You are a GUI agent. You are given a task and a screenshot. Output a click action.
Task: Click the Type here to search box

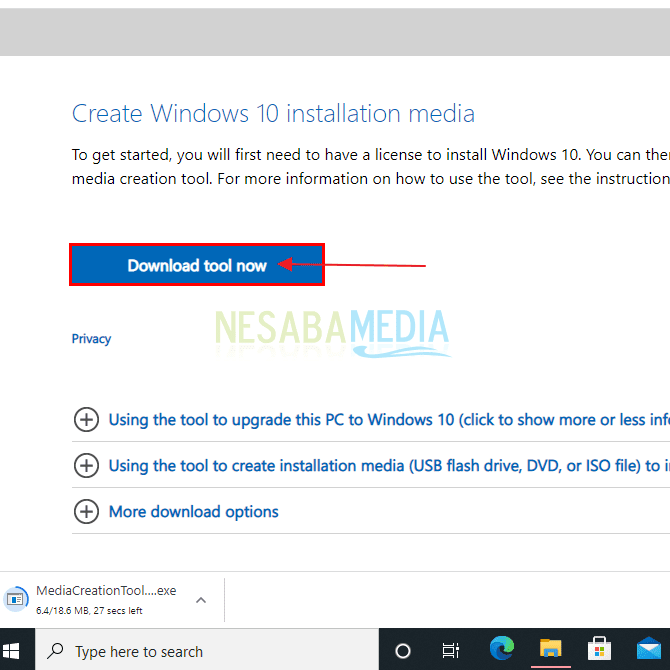tap(207, 651)
